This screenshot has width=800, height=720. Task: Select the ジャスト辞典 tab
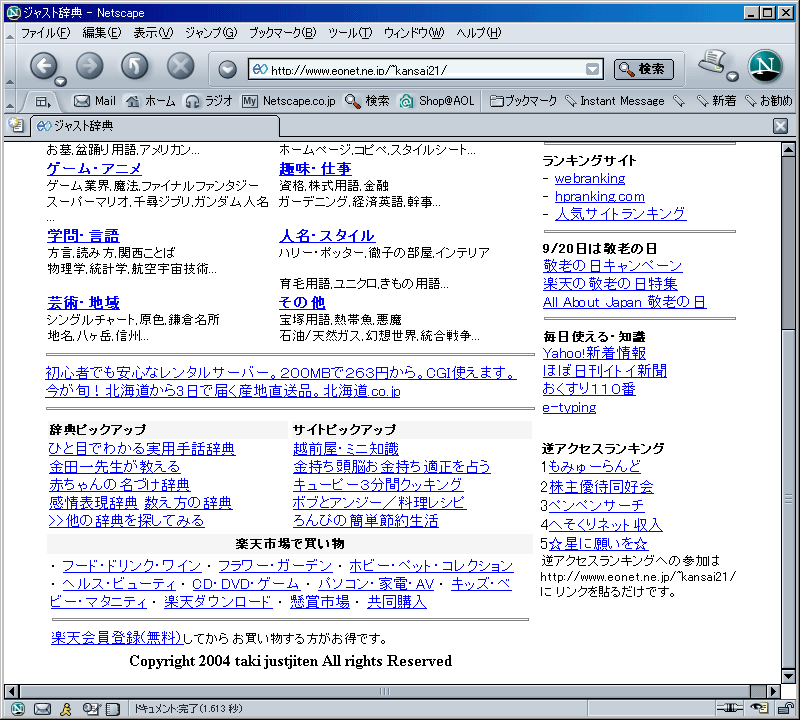(156, 126)
